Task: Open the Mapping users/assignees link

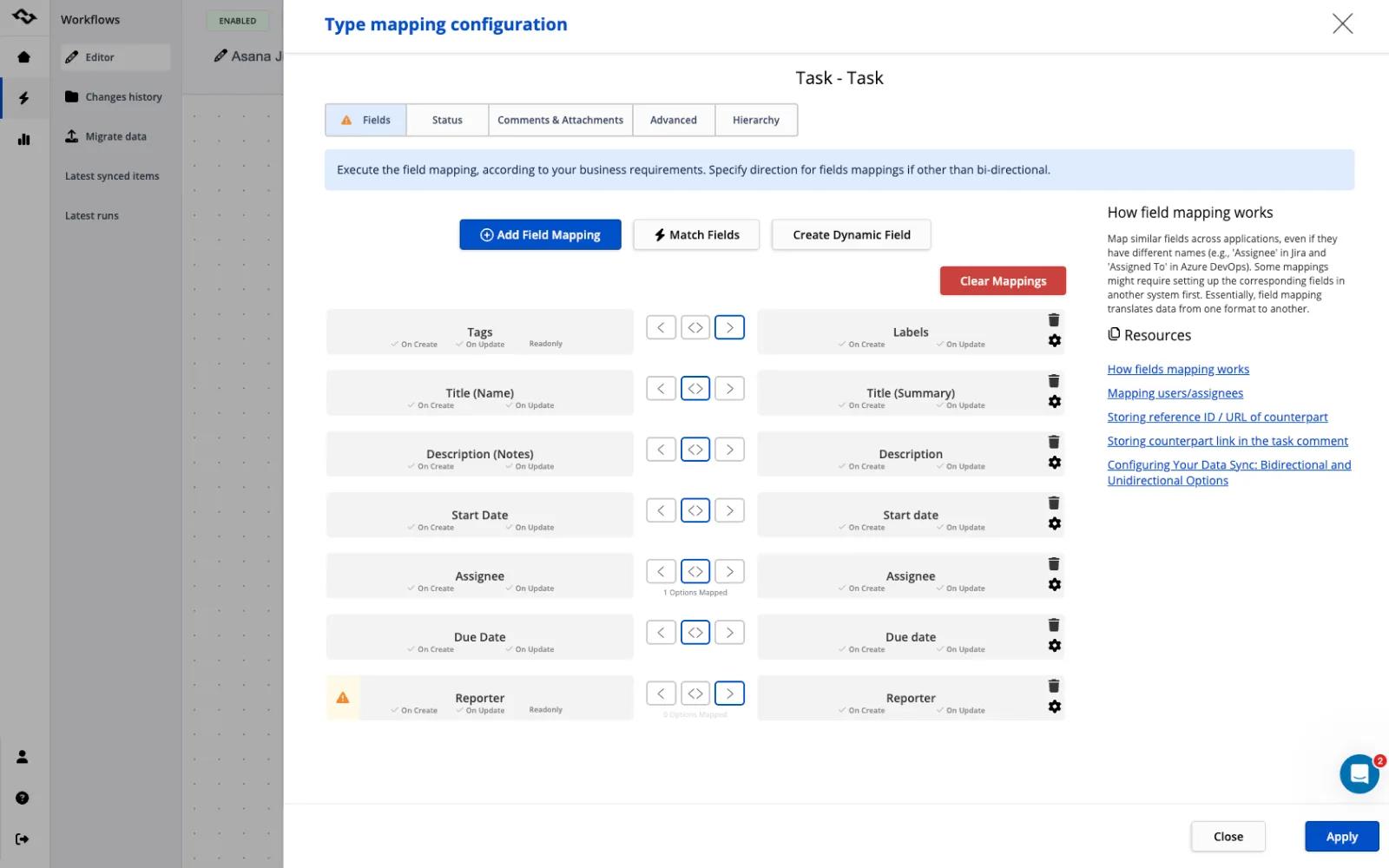Action: (1175, 393)
